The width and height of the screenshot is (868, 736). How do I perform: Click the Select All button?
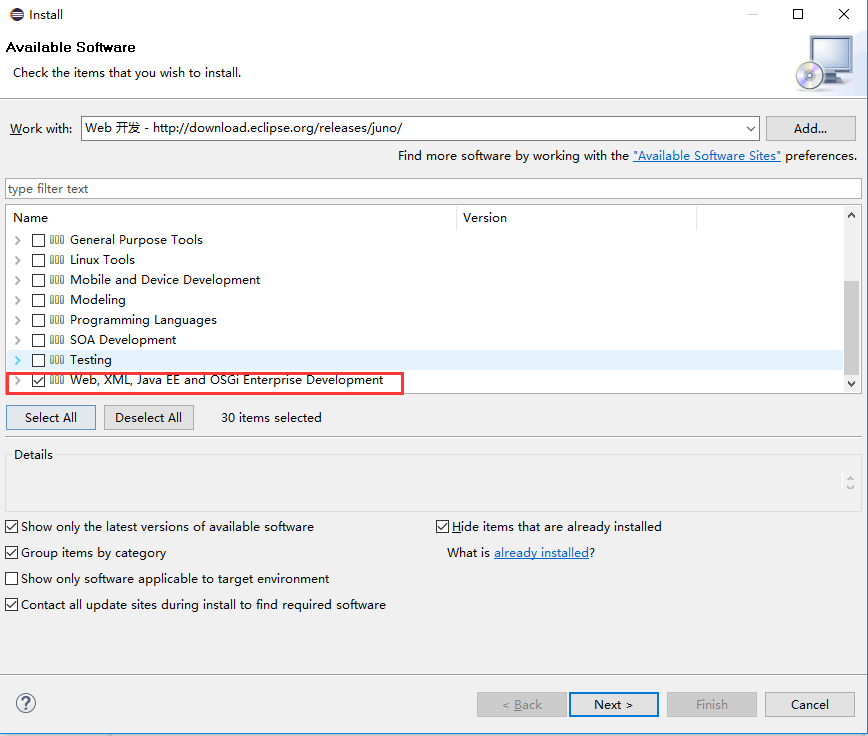[x=51, y=417]
